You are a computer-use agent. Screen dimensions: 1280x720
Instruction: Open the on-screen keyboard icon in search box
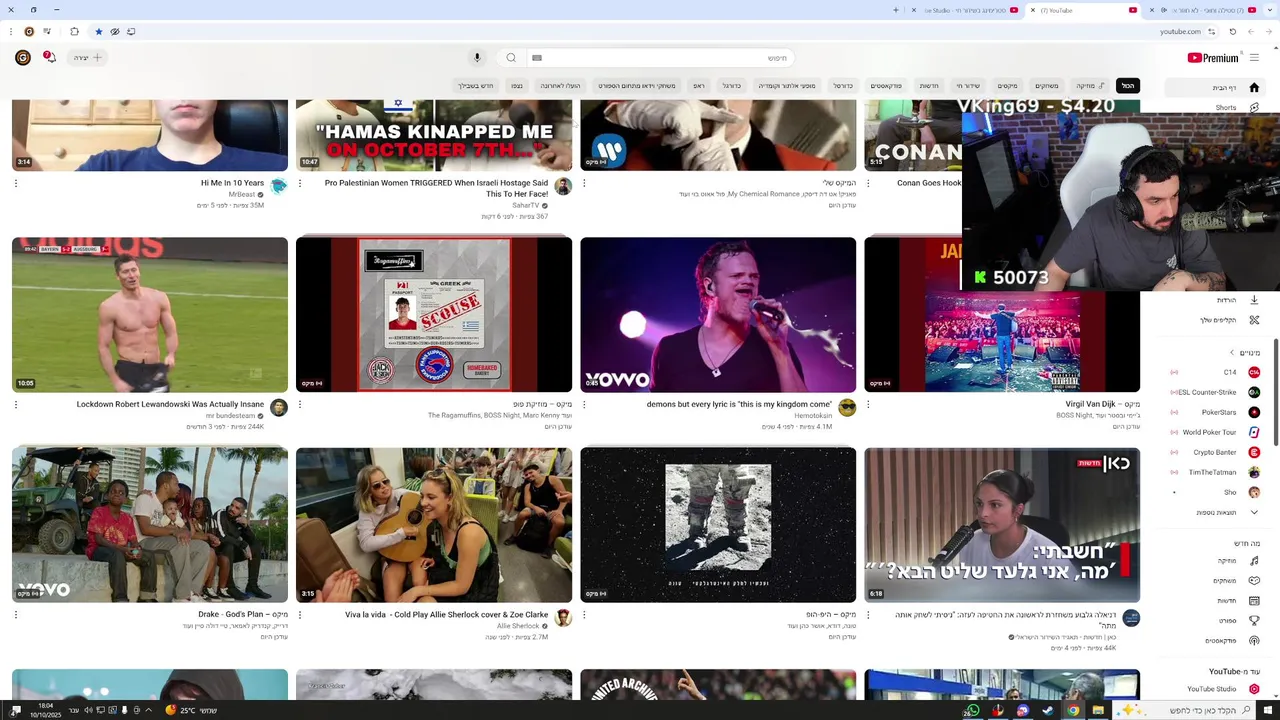pos(537,58)
